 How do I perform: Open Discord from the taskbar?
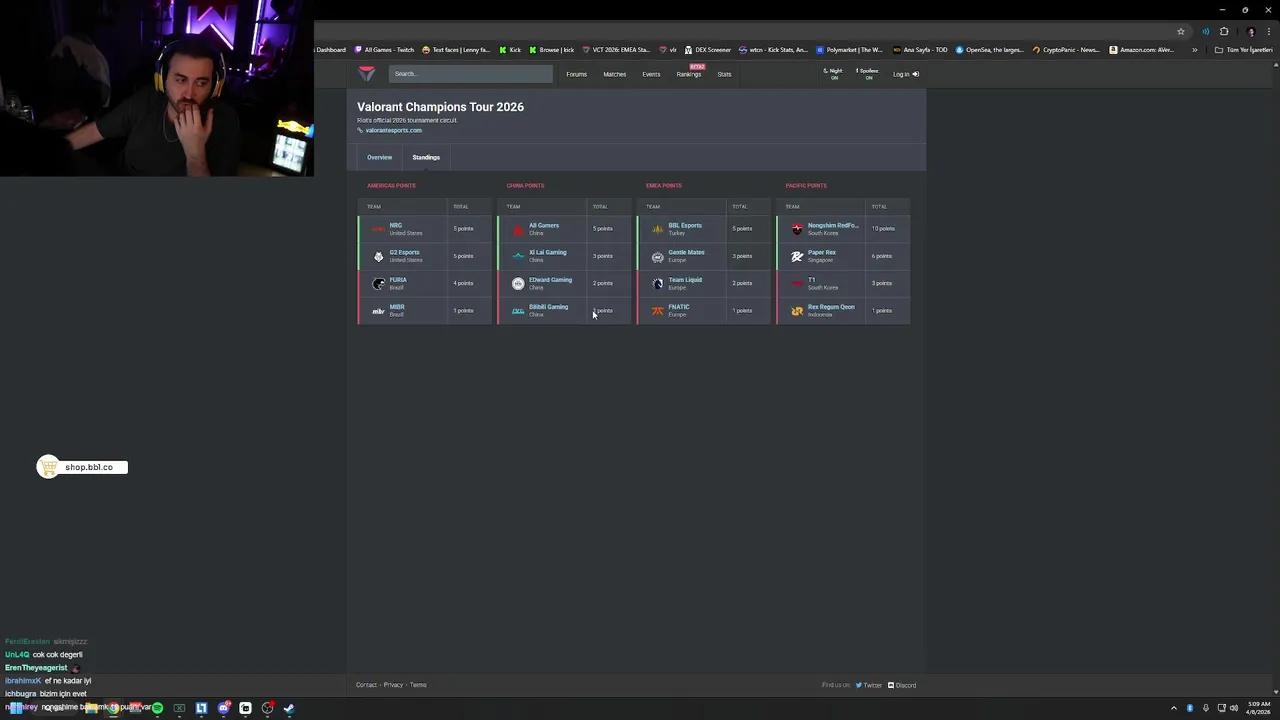(x=223, y=708)
